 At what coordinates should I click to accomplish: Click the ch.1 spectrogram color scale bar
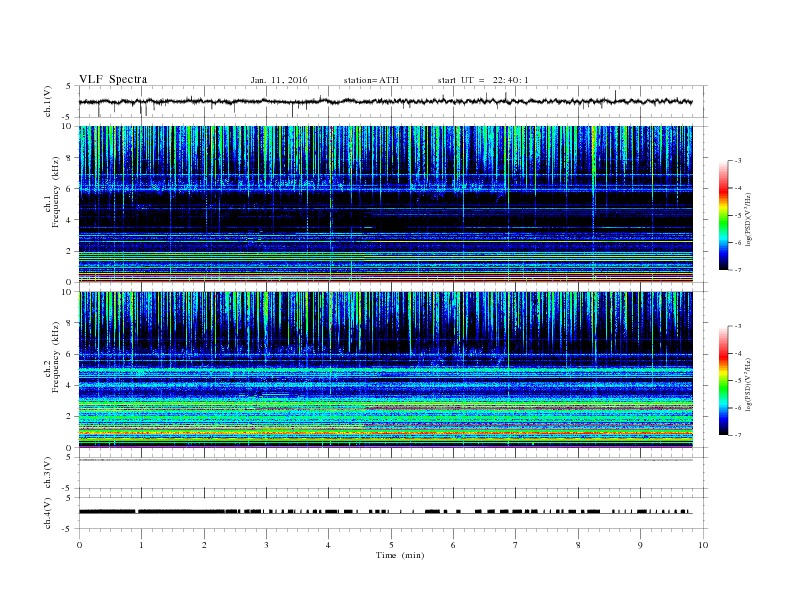[x=724, y=216]
